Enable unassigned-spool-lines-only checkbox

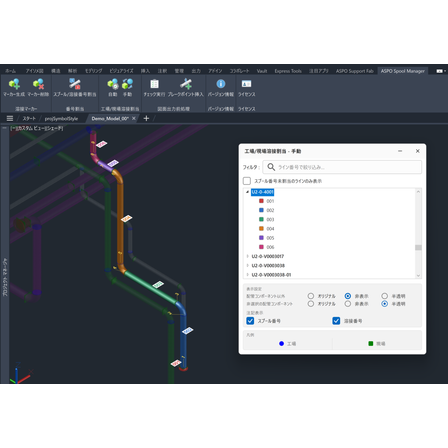click(x=247, y=181)
